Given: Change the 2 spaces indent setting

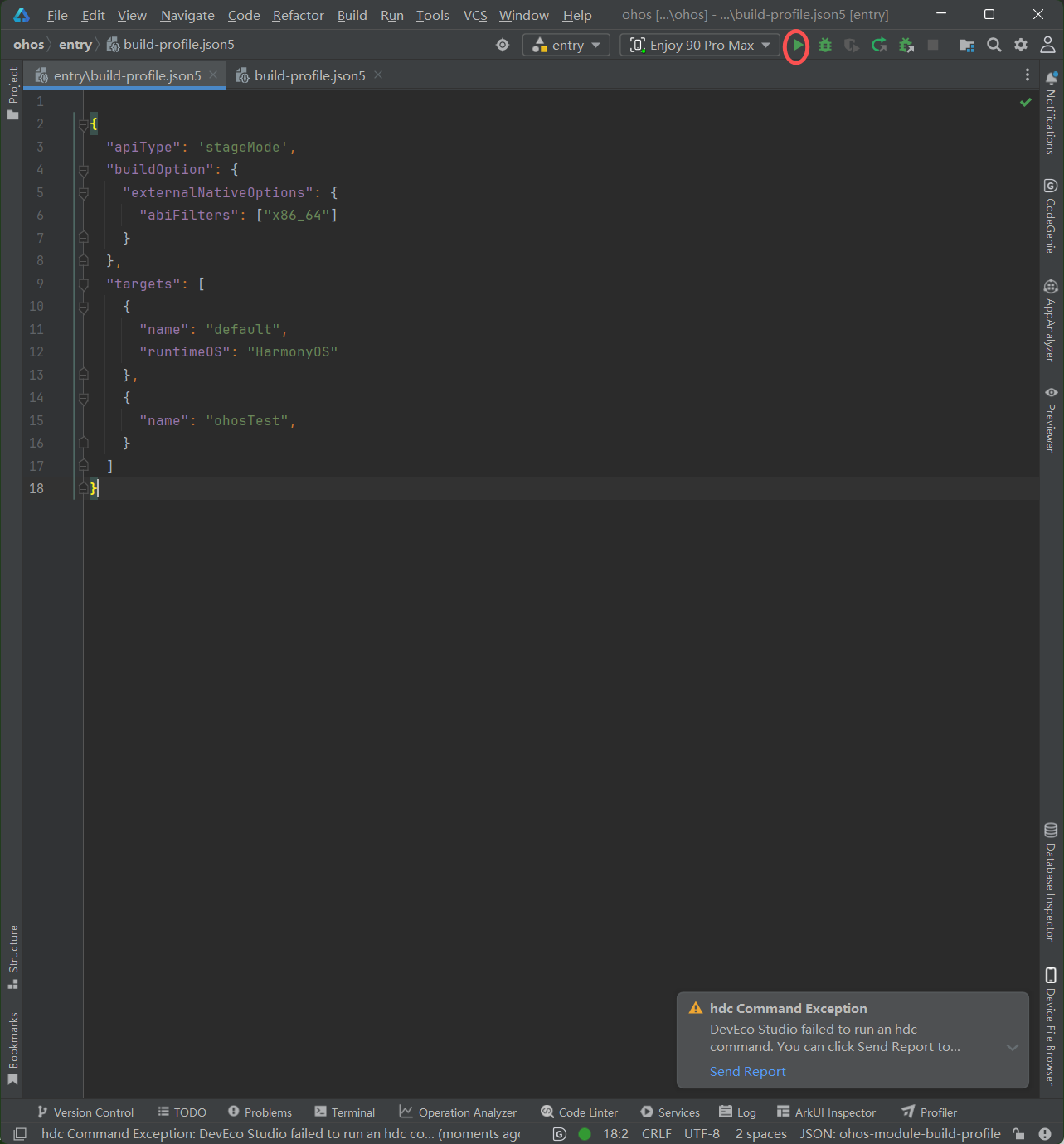Looking at the screenshot, I should pyautogui.click(x=761, y=1133).
